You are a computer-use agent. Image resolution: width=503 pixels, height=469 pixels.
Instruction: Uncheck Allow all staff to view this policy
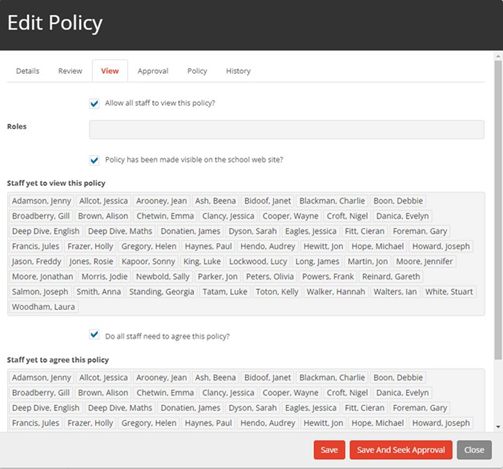(x=94, y=103)
